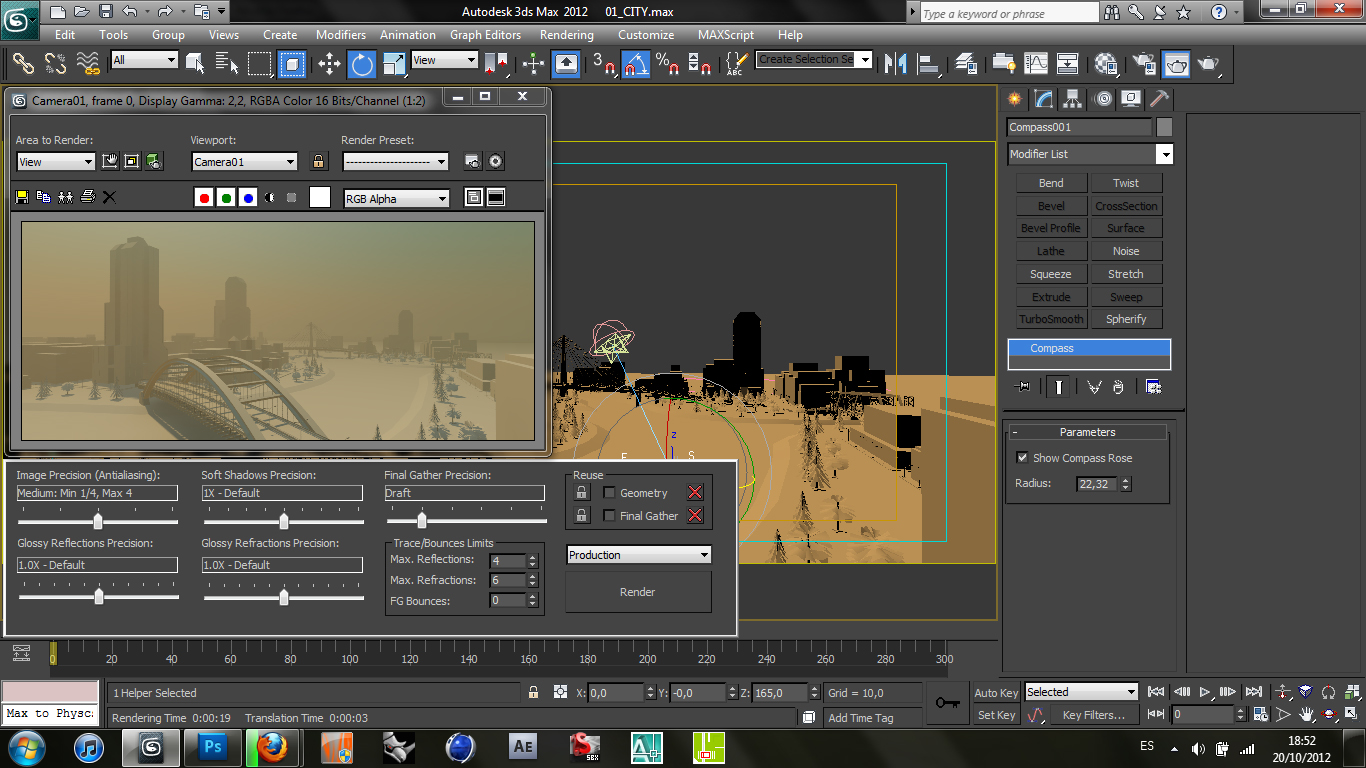The image size is (1366, 768).
Task: Clear rendered image with X icon
Action: coord(109,197)
